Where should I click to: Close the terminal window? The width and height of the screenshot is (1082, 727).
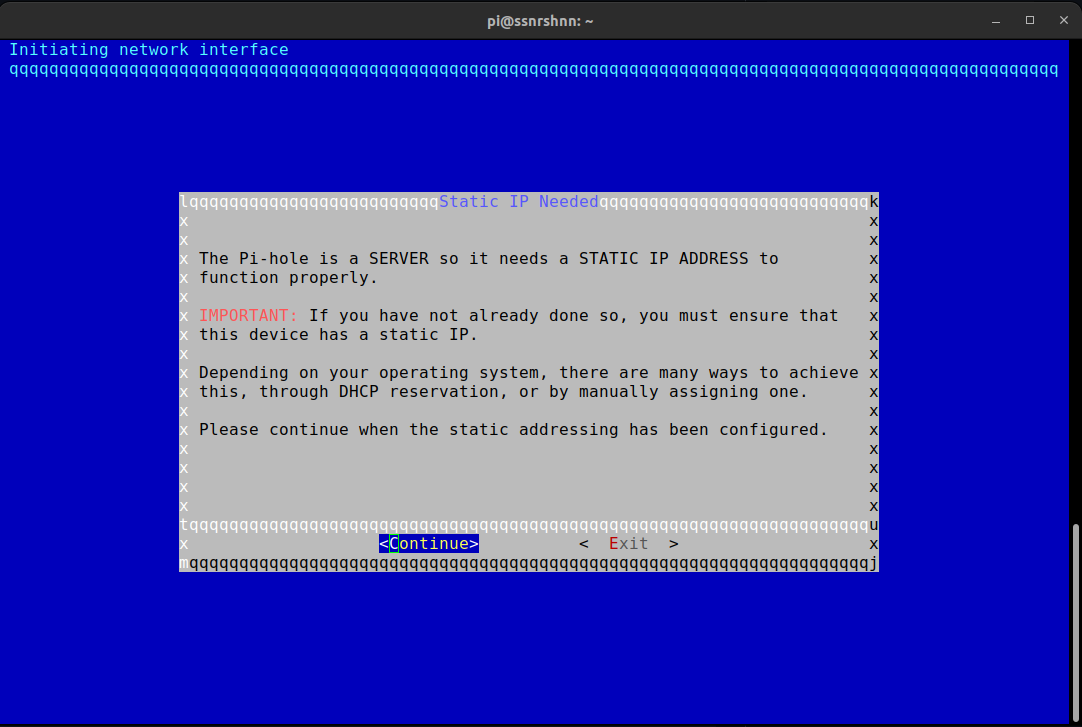[x=1060, y=20]
